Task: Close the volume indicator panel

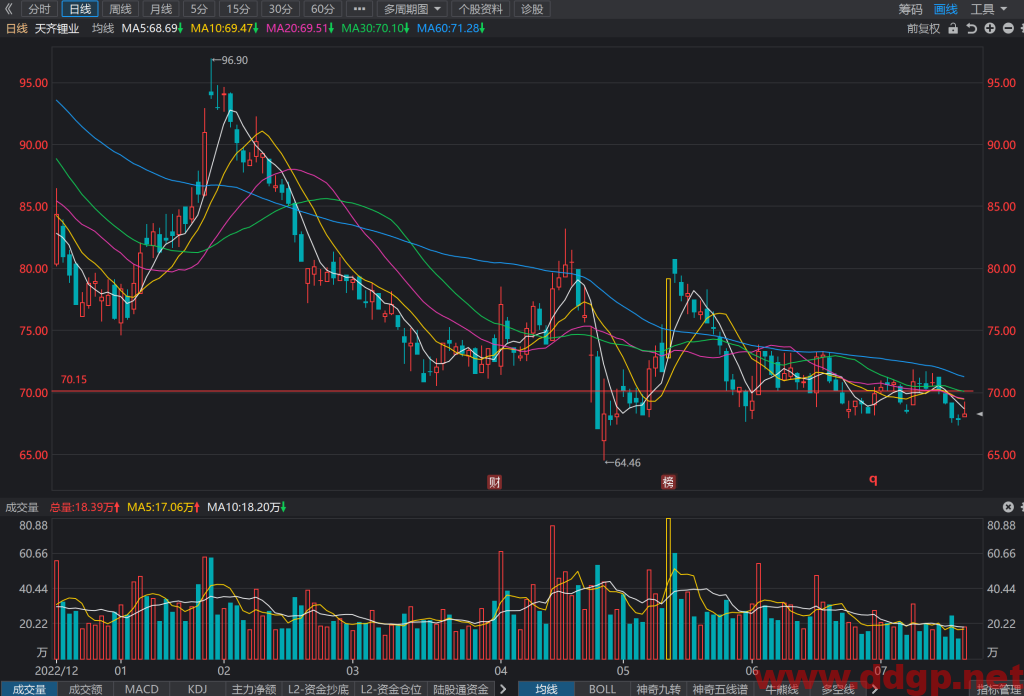Action: 1008,507
